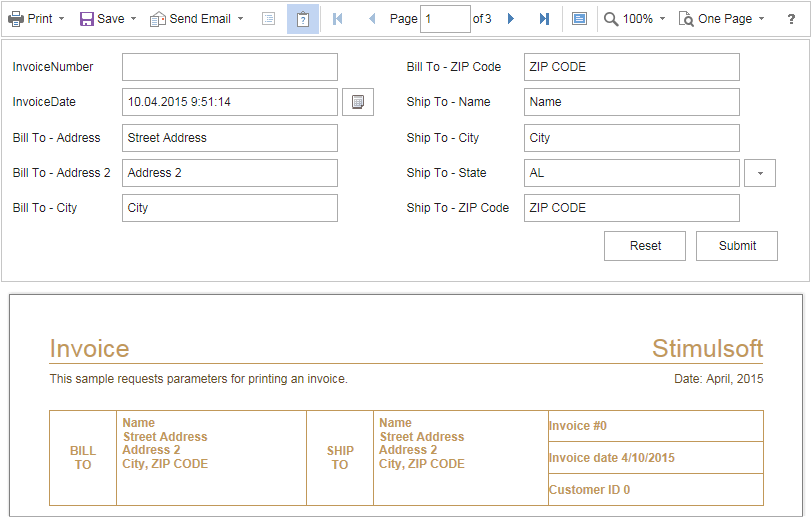Expand the Ship To - State dropdown

(x=759, y=173)
